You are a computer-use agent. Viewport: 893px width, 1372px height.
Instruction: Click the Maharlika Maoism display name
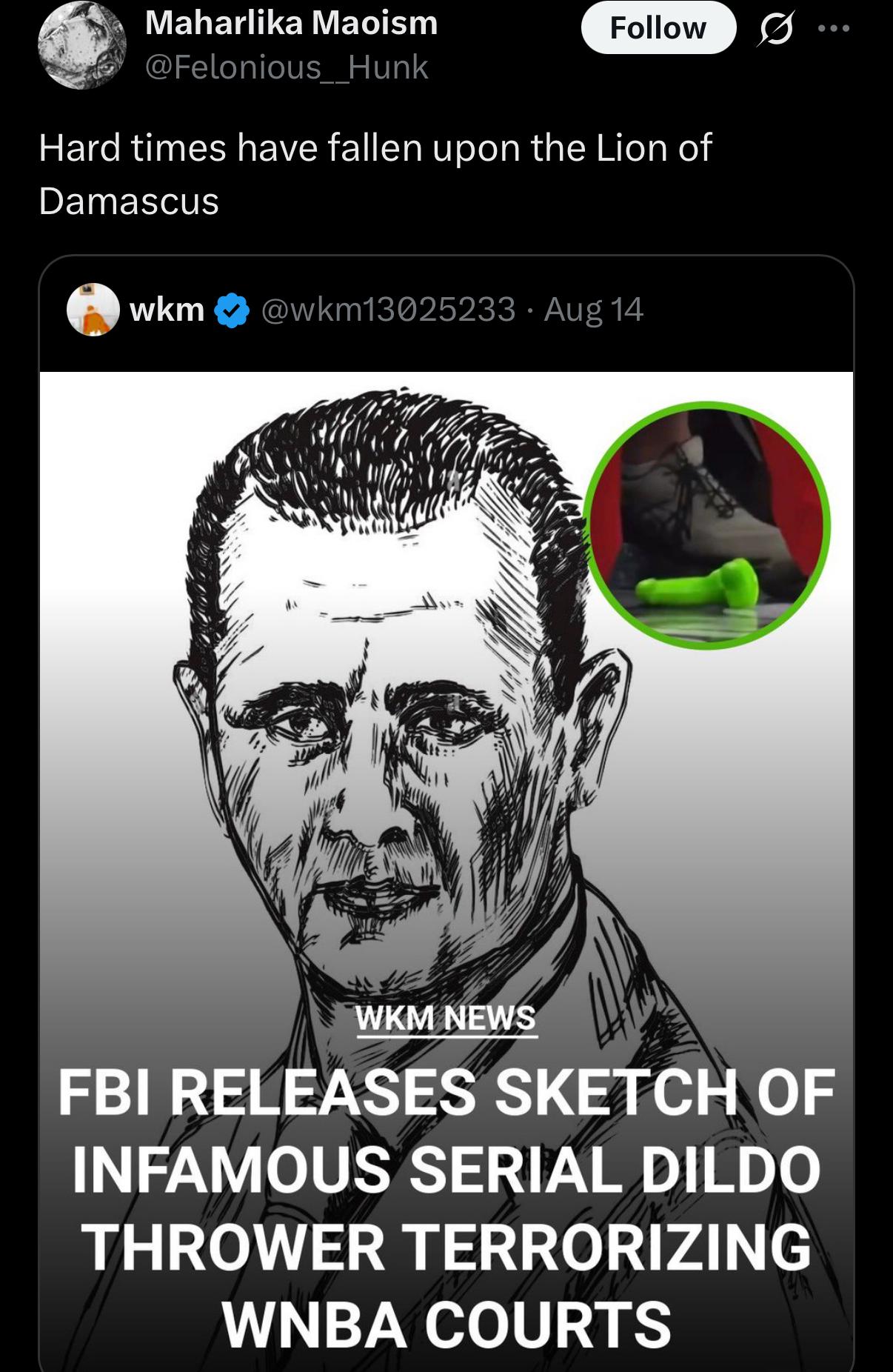tap(291, 24)
